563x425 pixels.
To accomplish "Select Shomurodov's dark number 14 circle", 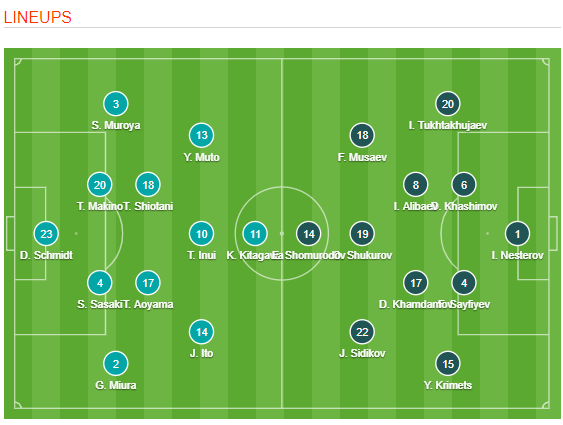I will pos(308,234).
